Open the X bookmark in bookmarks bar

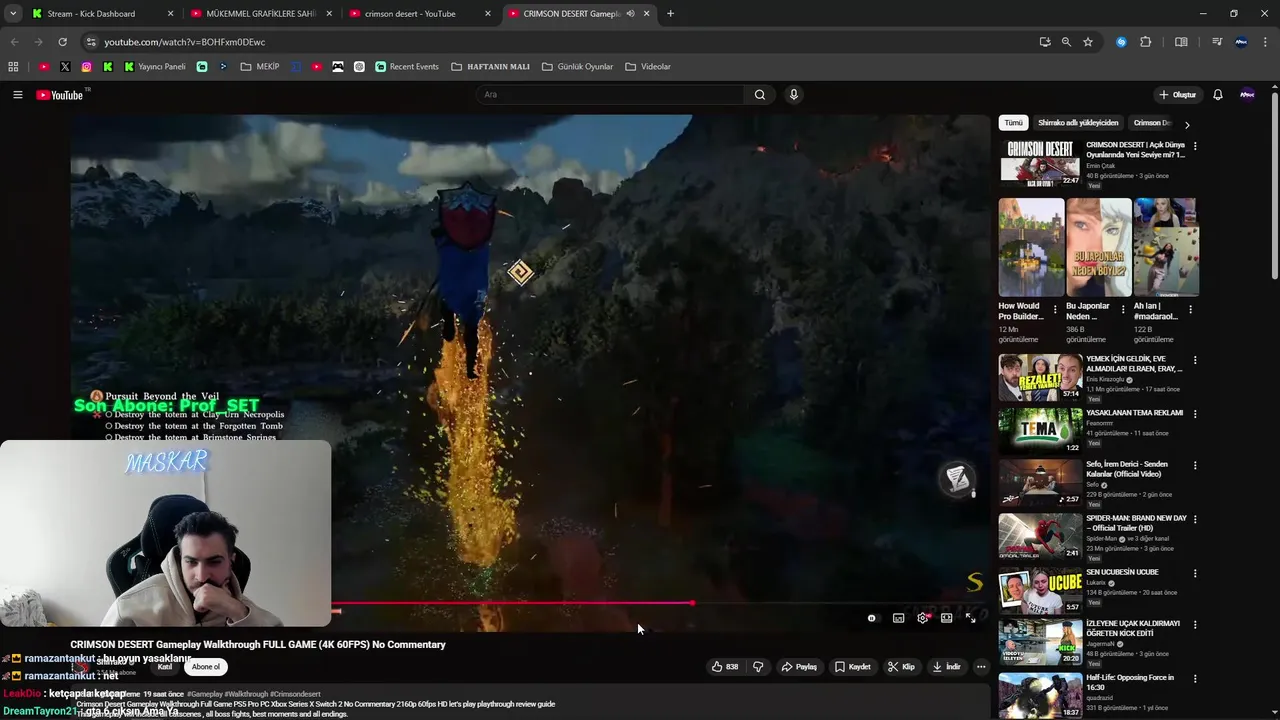pos(65,67)
